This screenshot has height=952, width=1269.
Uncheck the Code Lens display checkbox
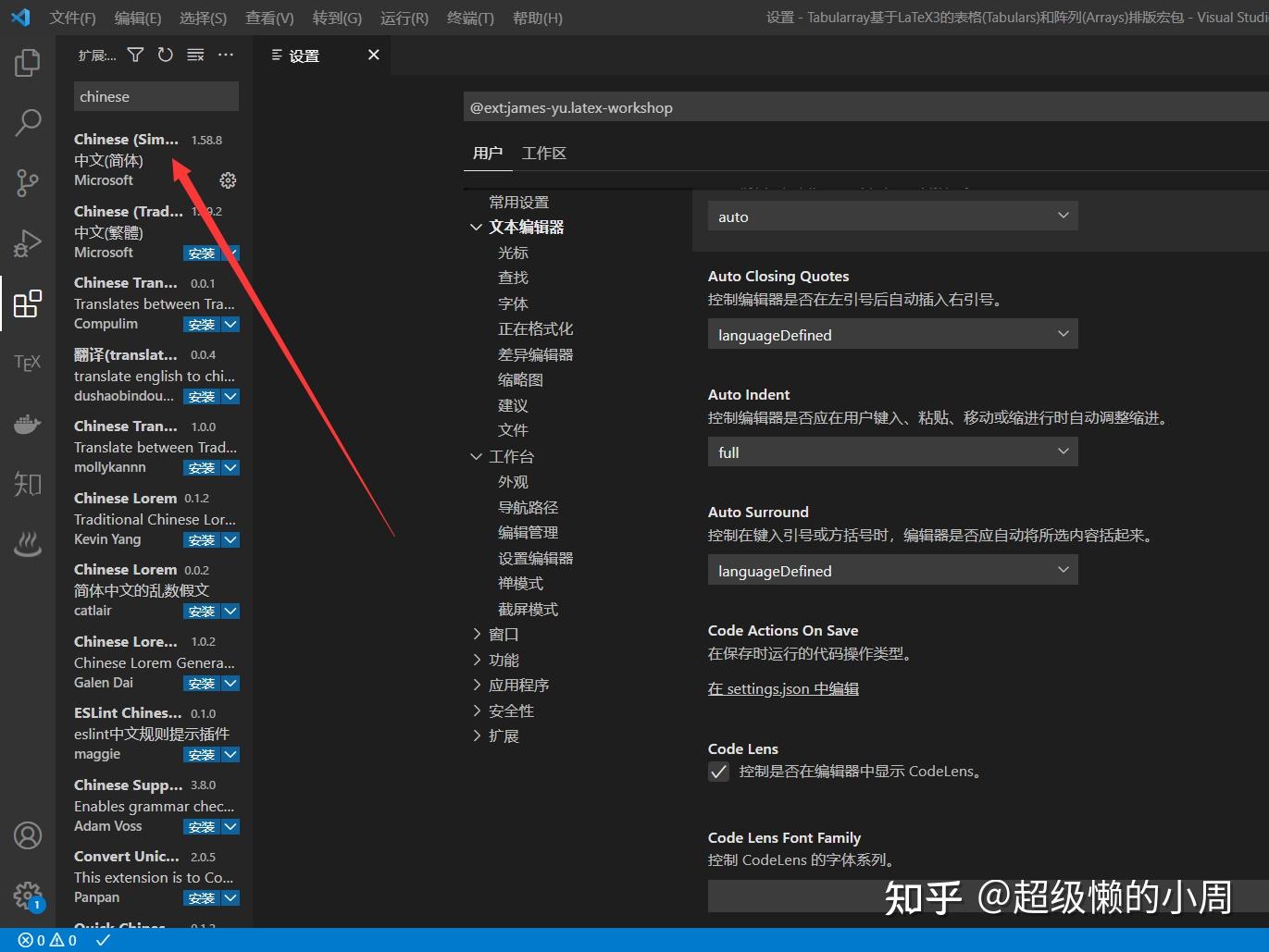click(718, 771)
